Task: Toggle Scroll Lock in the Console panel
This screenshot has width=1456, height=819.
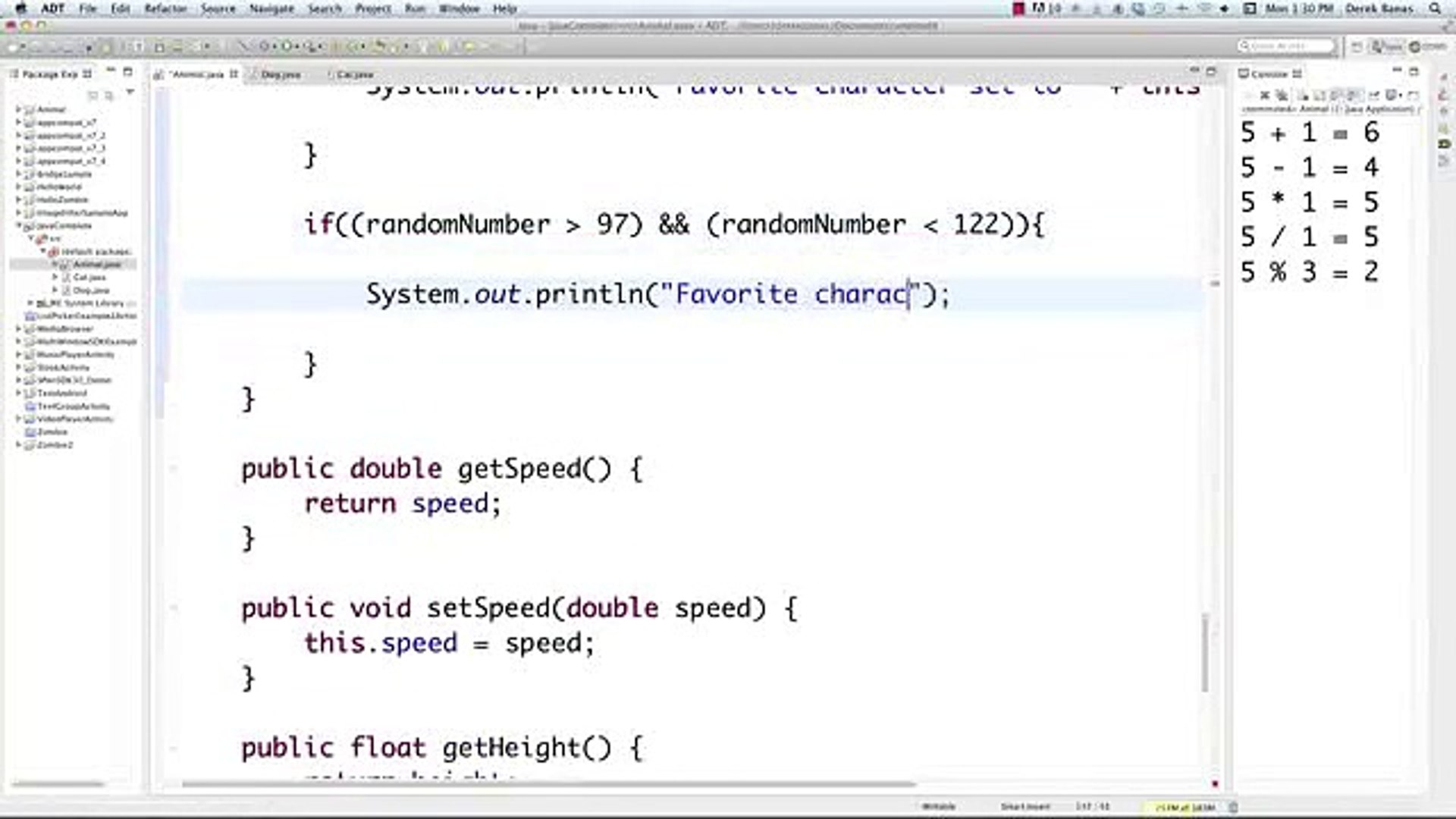Action: click(x=1319, y=95)
